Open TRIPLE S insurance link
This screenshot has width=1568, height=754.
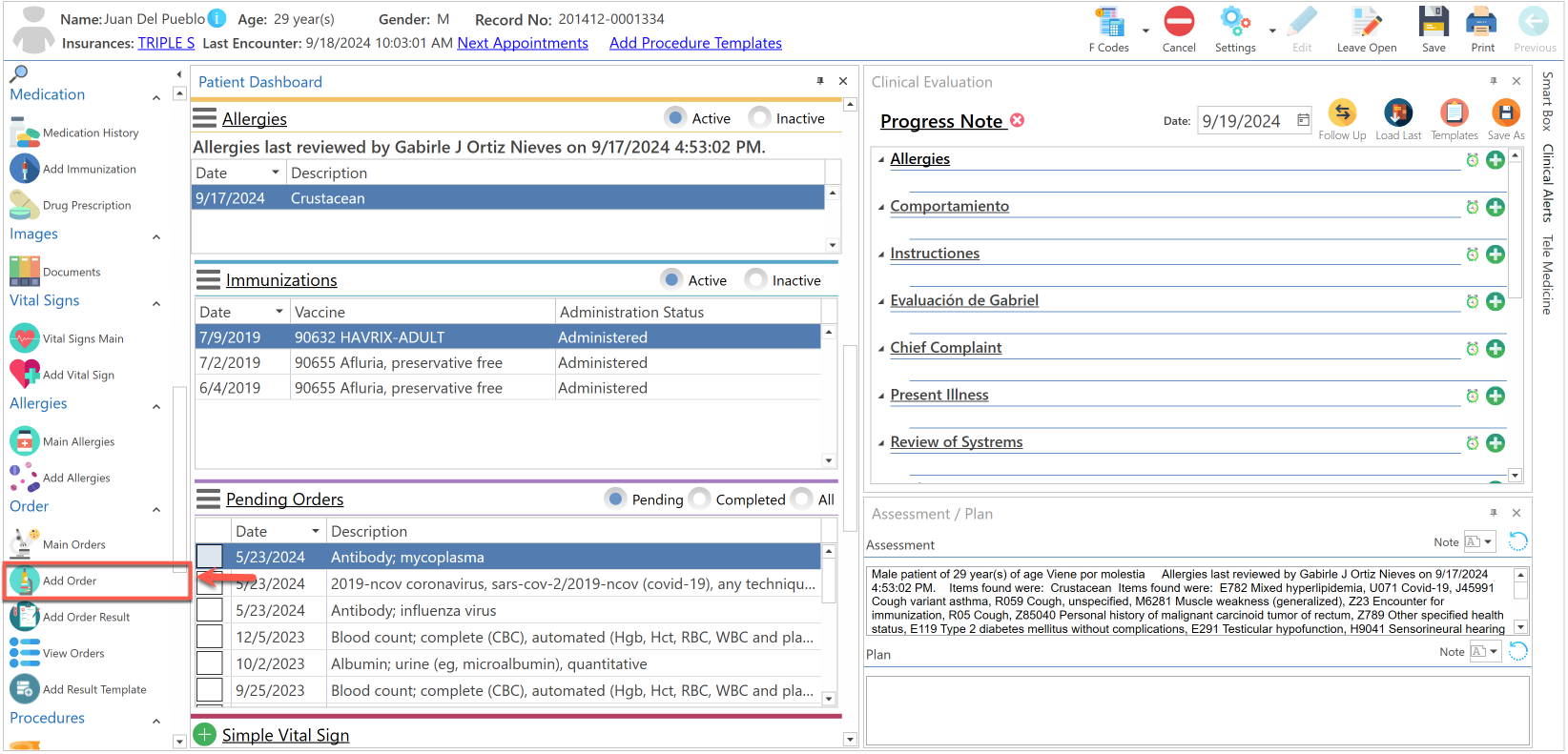coord(166,43)
